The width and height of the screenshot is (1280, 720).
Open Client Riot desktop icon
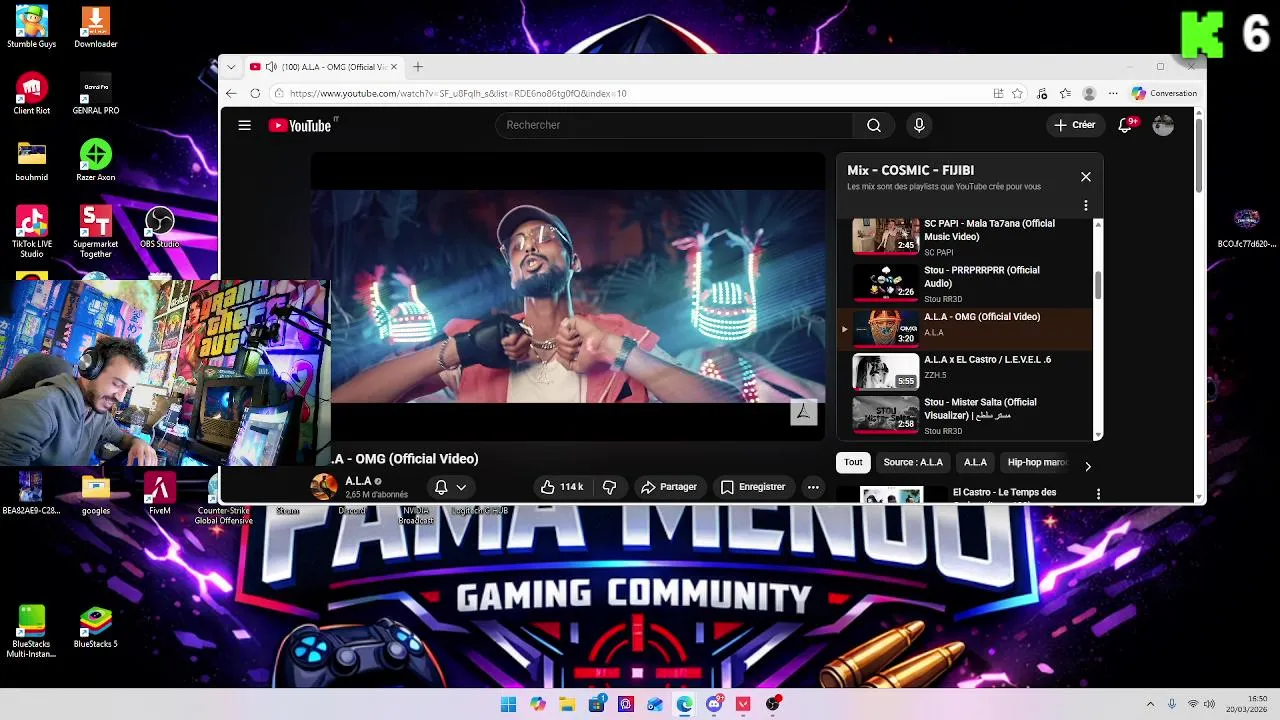pos(31,94)
